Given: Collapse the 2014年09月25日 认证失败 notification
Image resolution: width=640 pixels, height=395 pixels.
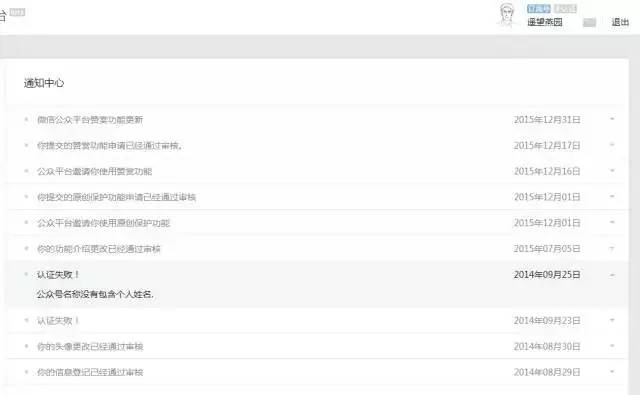Looking at the screenshot, I should coord(612,275).
